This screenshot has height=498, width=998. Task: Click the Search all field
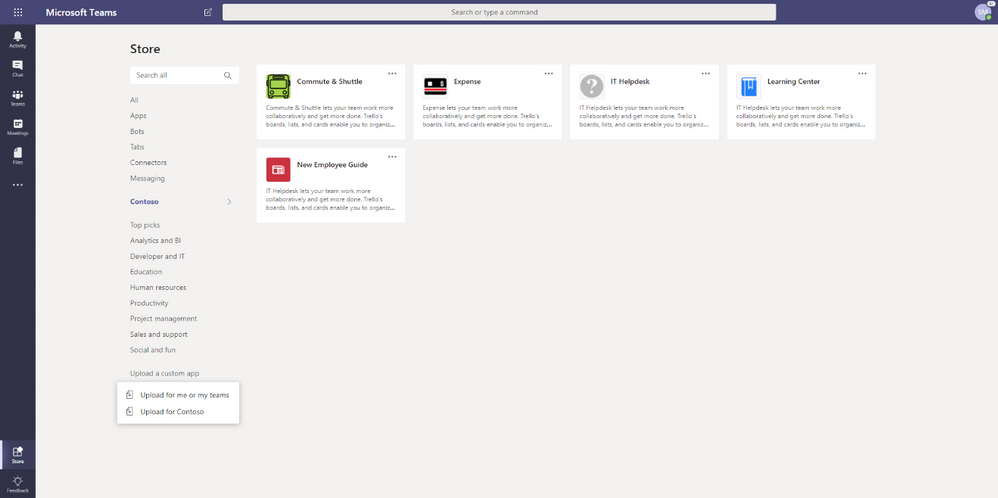coord(185,75)
